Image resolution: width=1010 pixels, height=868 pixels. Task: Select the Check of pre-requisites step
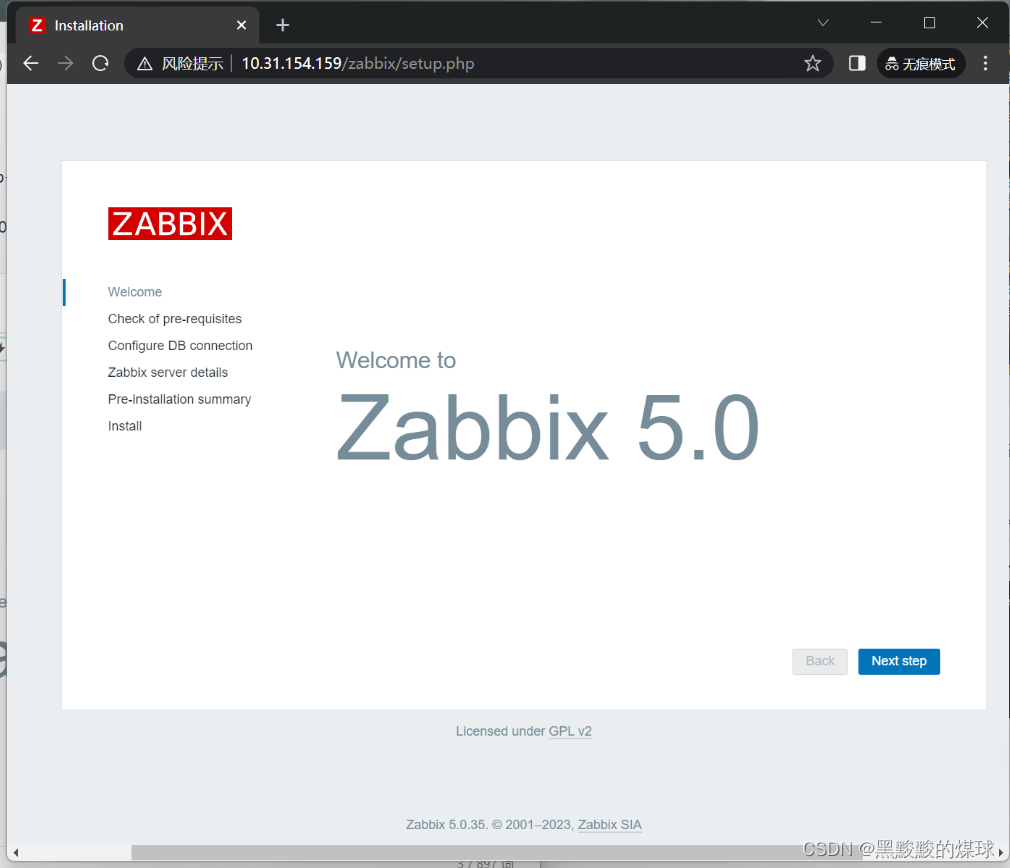pos(175,318)
